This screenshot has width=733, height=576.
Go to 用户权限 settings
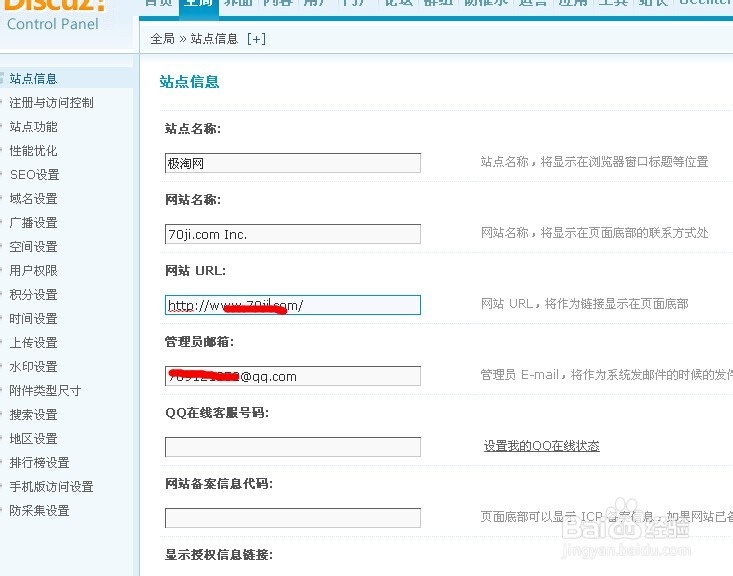coord(33,271)
